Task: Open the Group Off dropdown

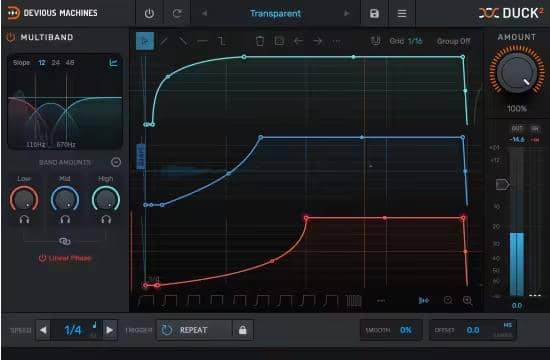Action: coord(453,41)
